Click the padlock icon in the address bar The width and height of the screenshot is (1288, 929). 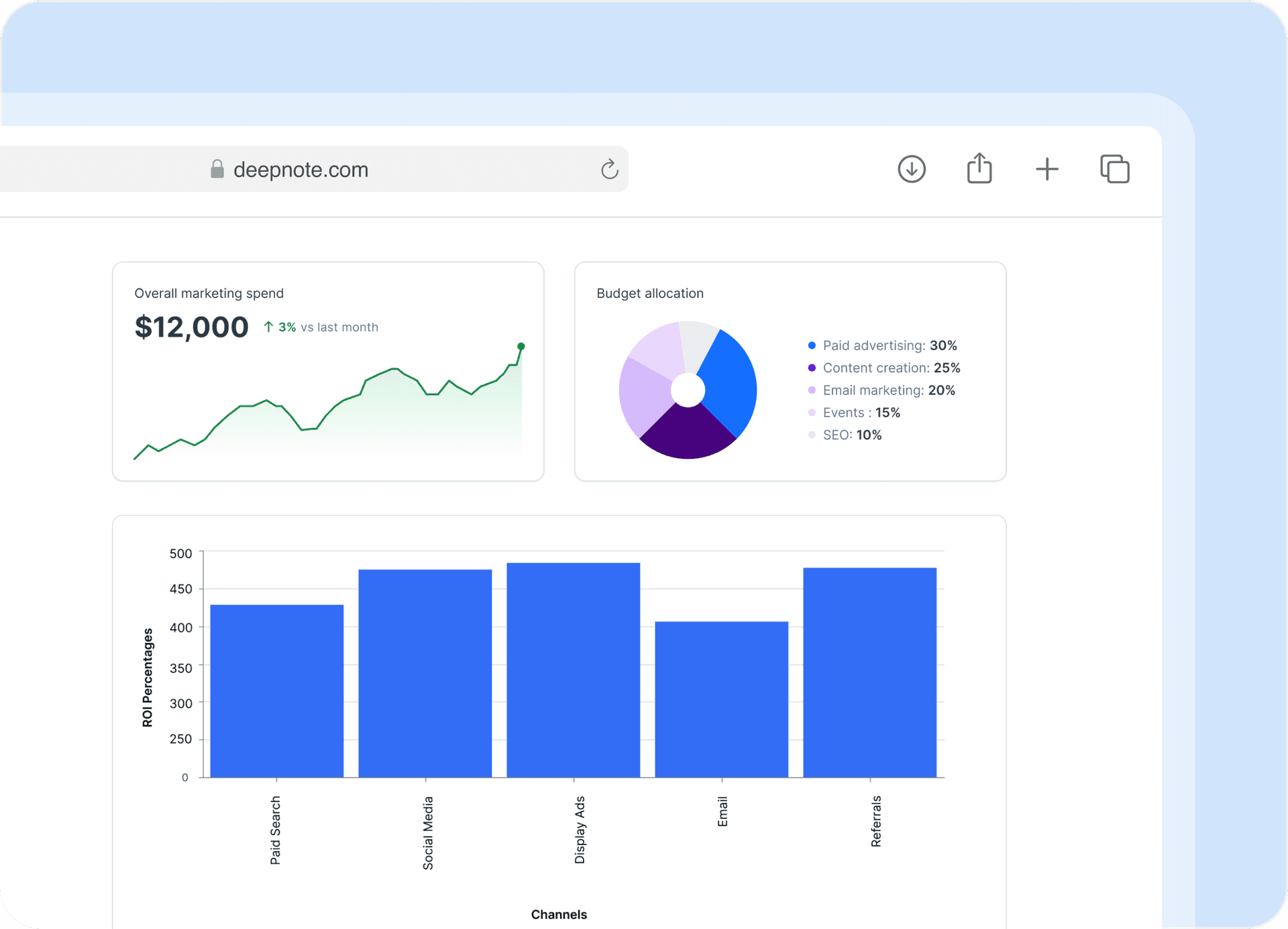pos(216,169)
